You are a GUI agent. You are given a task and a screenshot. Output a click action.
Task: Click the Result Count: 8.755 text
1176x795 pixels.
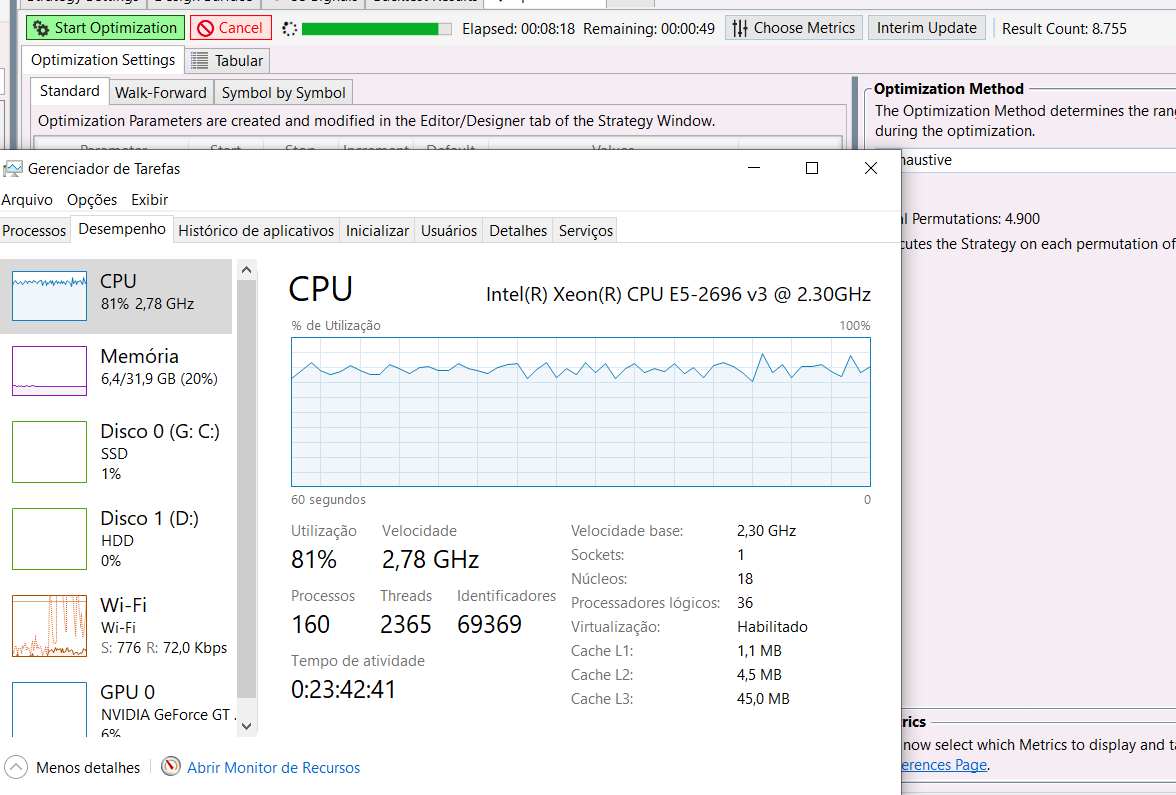(x=1064, y=28)
